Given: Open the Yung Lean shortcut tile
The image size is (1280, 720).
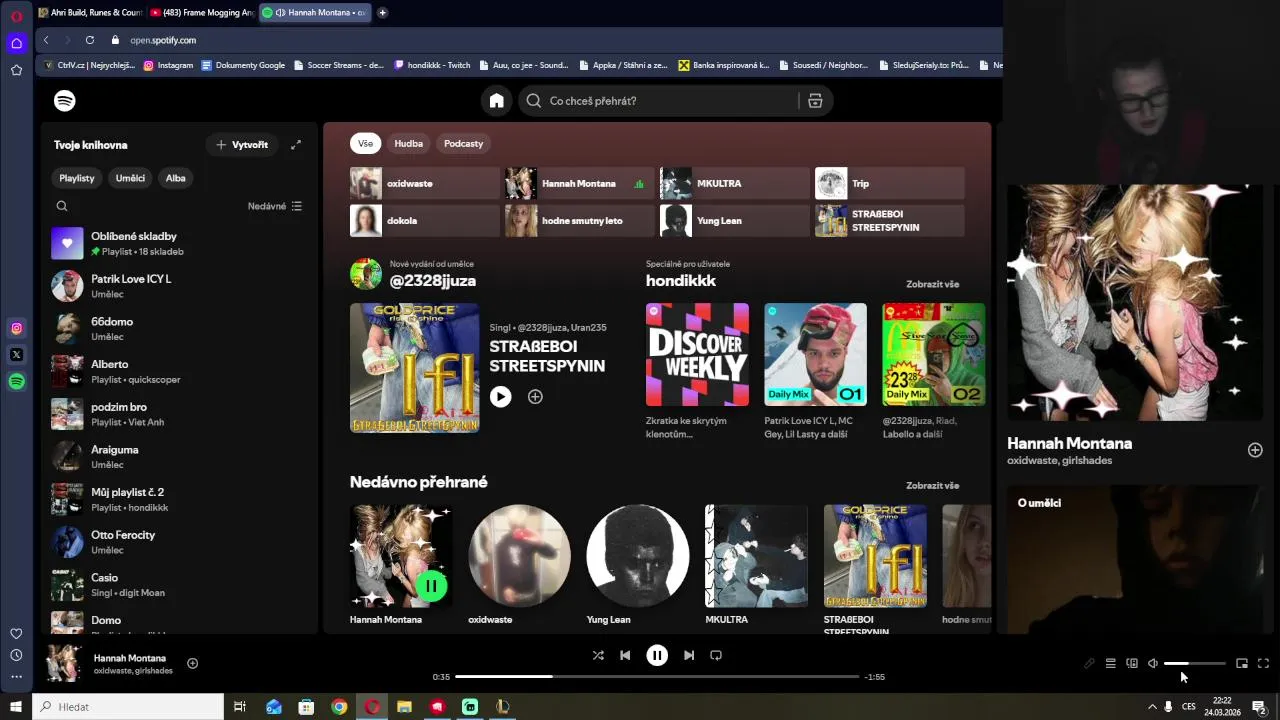Looking at the screenshot, I should [x=734, y=220].
